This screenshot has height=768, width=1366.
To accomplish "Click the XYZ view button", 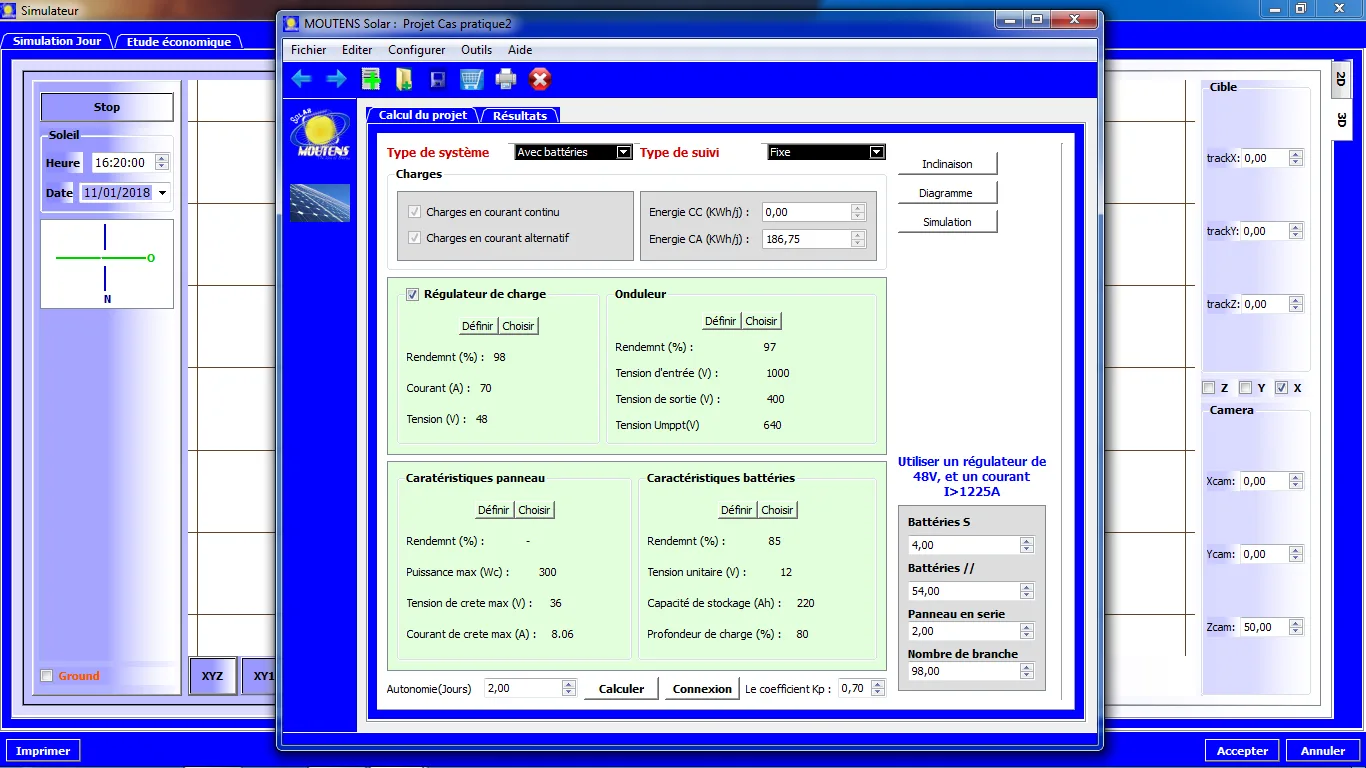I will pos(212,676).
